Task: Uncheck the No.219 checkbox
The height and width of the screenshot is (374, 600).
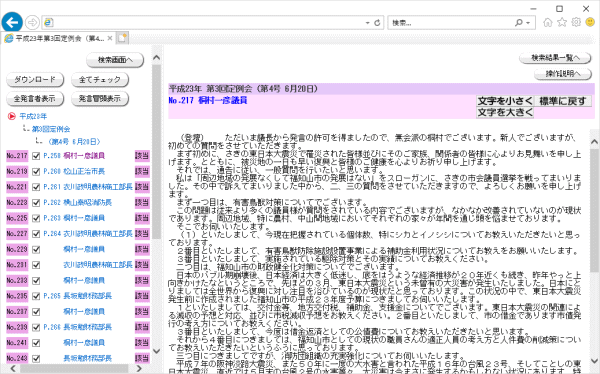Action: coord(36,171)
